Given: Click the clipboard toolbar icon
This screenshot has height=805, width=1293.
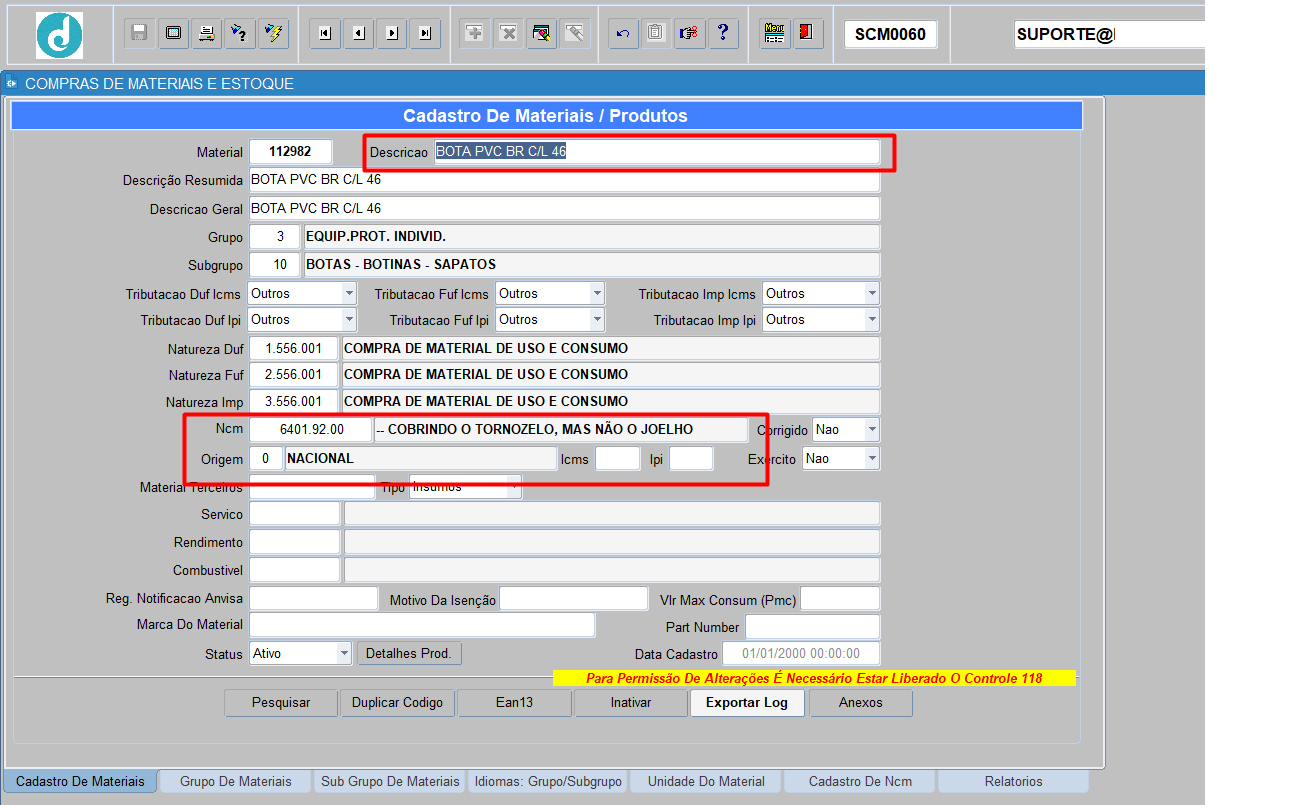Looking at the screenshot, I should [656, 33].
